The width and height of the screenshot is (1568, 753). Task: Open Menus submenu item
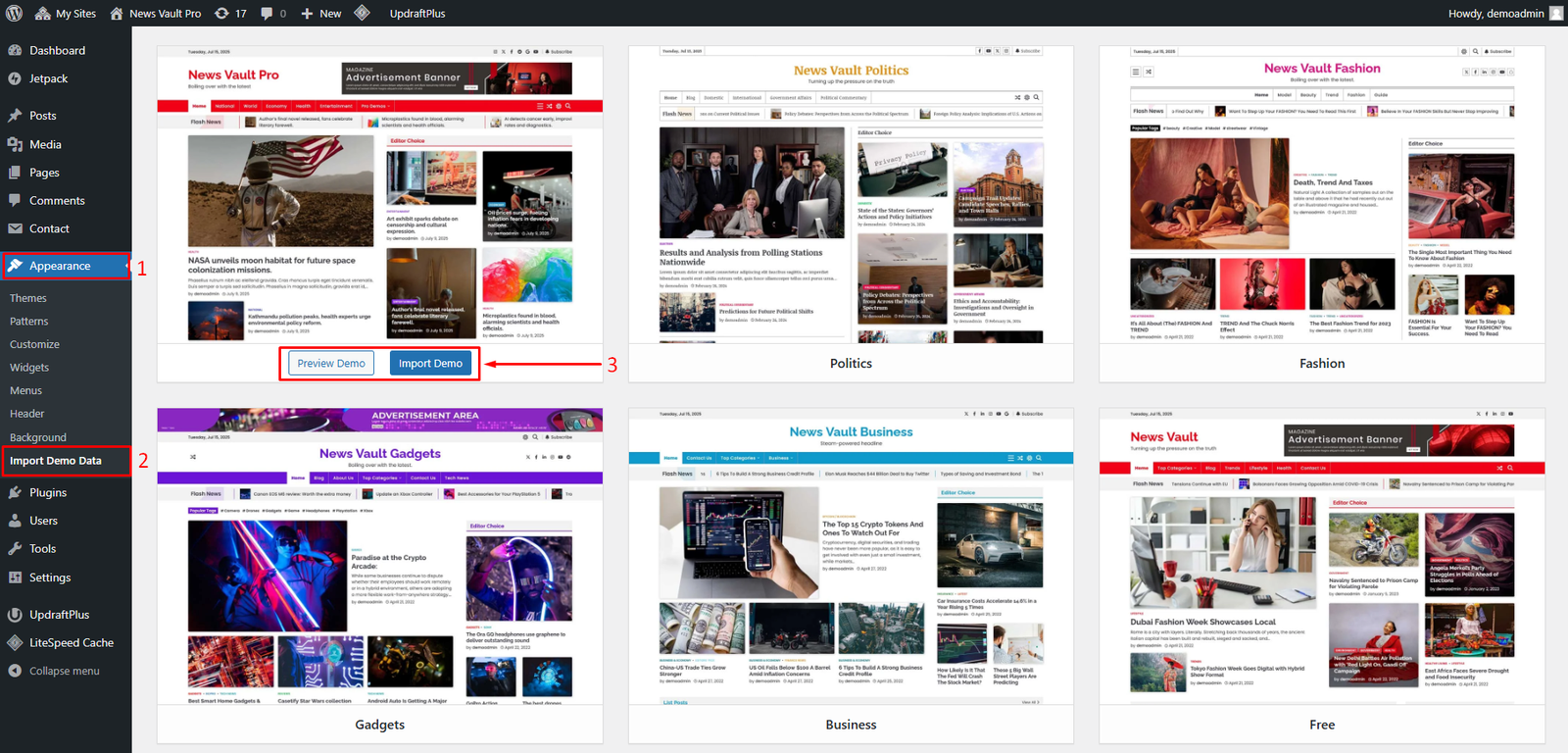coord(26,390)
